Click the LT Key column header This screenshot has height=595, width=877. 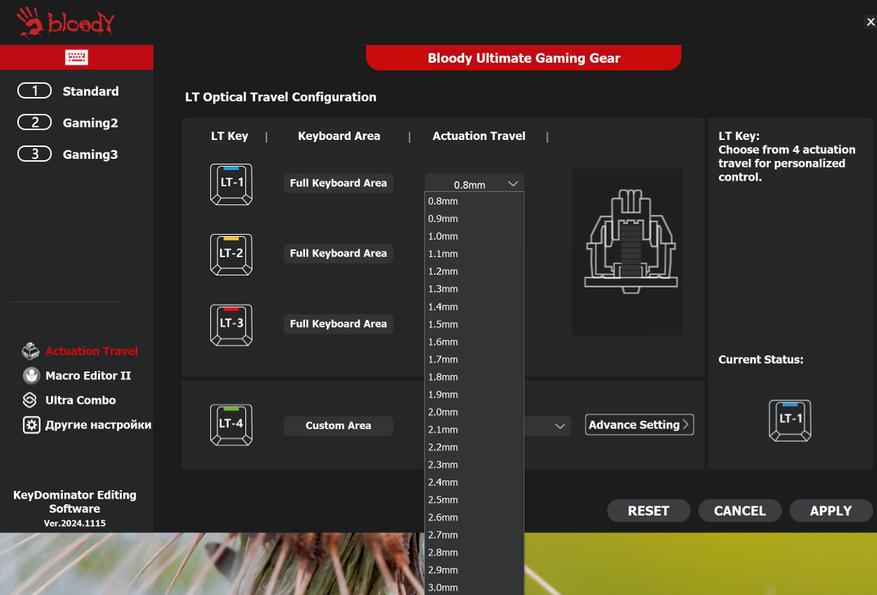point(229,136)
